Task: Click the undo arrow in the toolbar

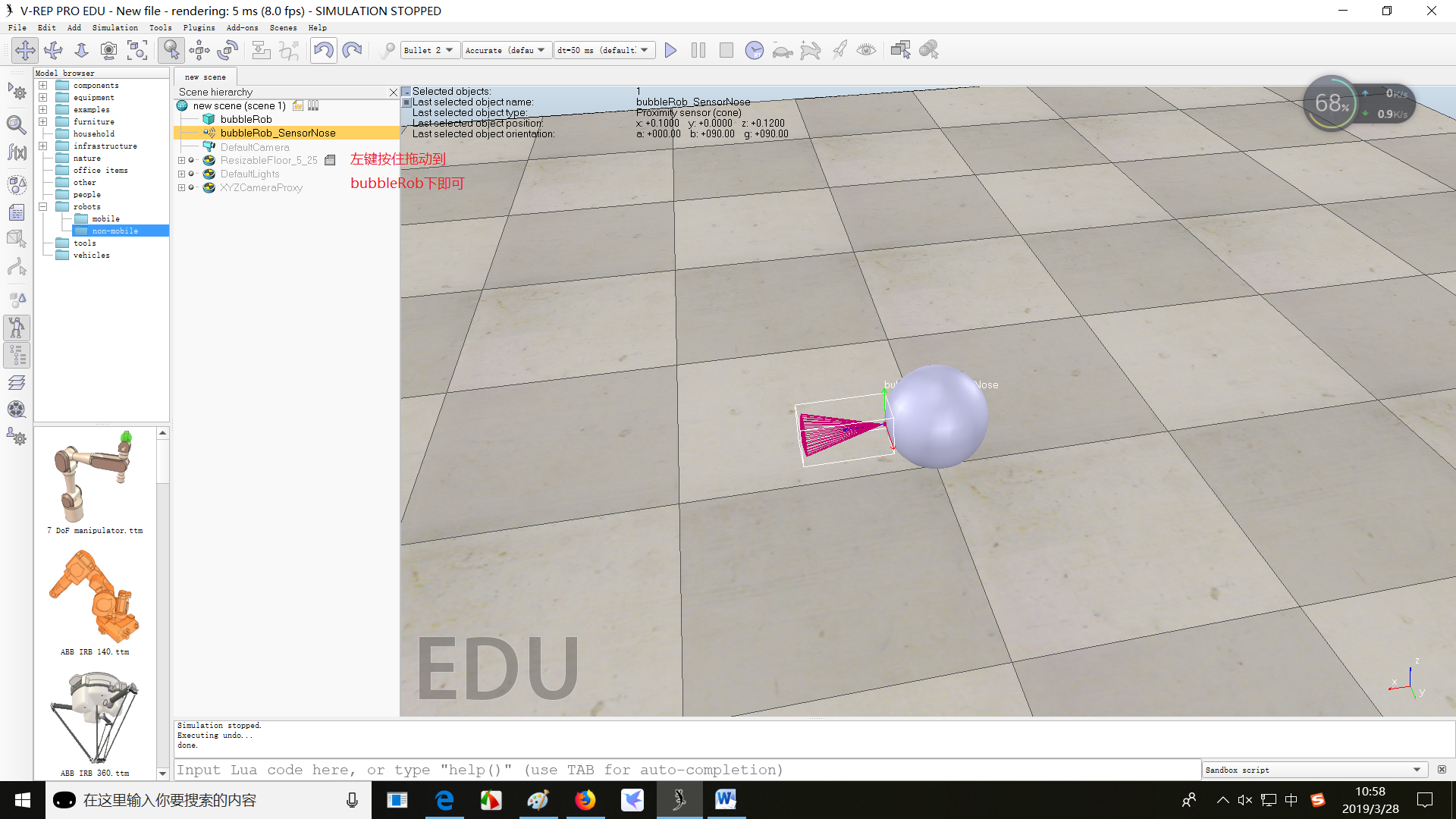Action: (x=323, y=50)
